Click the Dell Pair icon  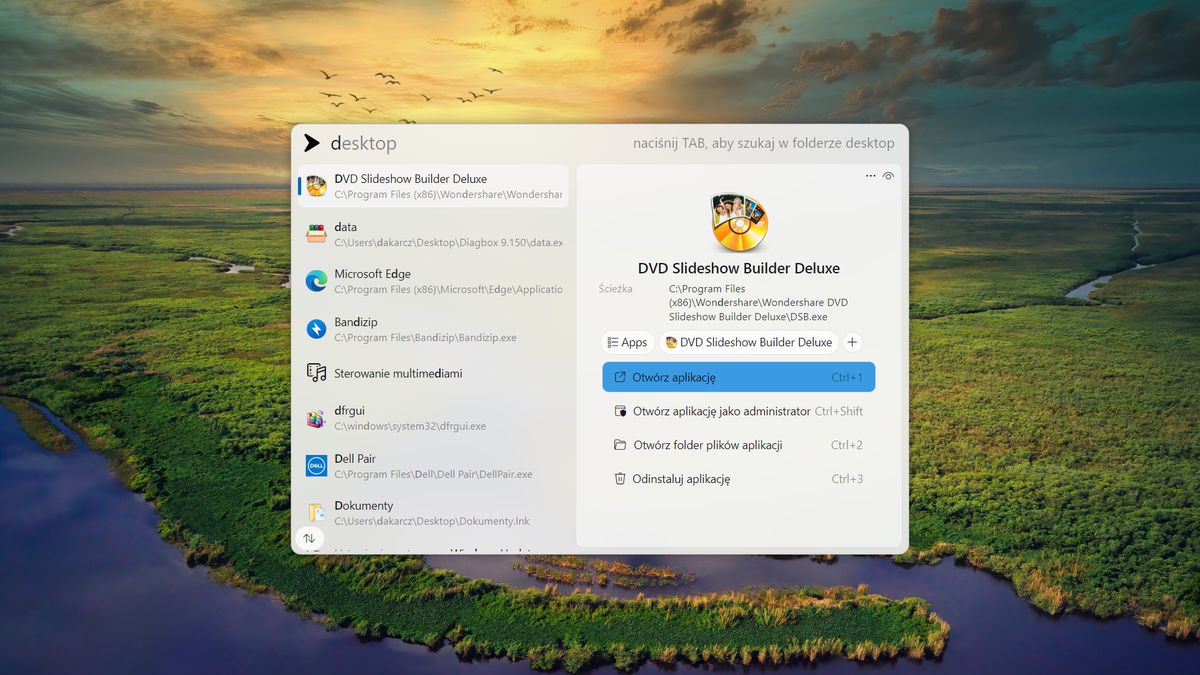[316, 465]
